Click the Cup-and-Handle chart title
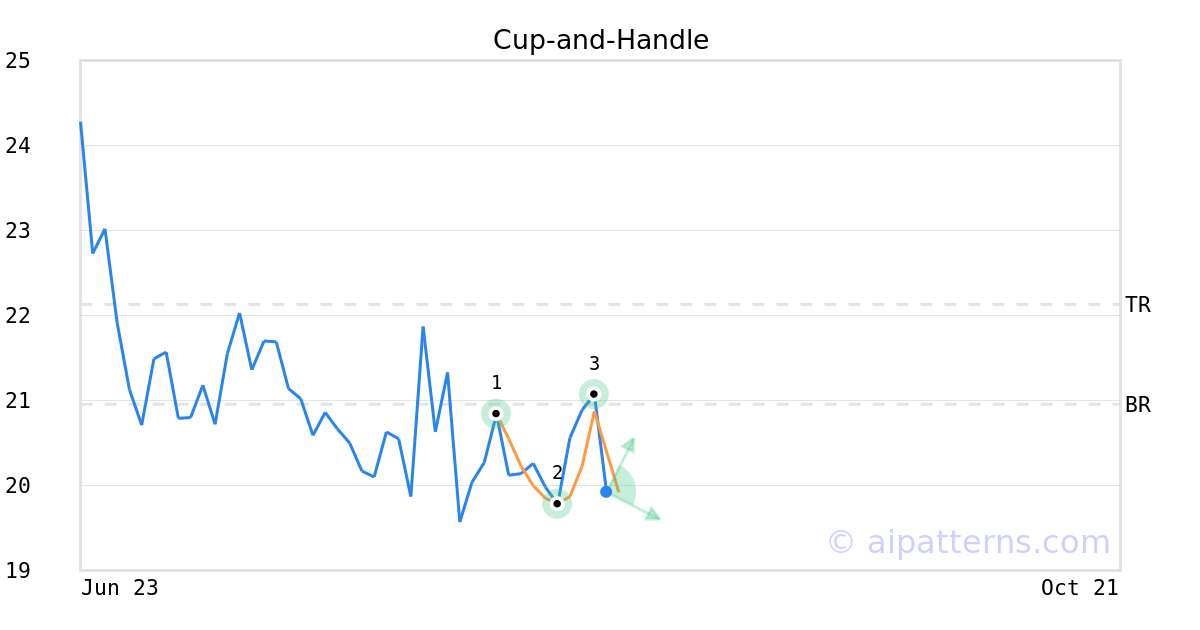 (x=601, y=40)
